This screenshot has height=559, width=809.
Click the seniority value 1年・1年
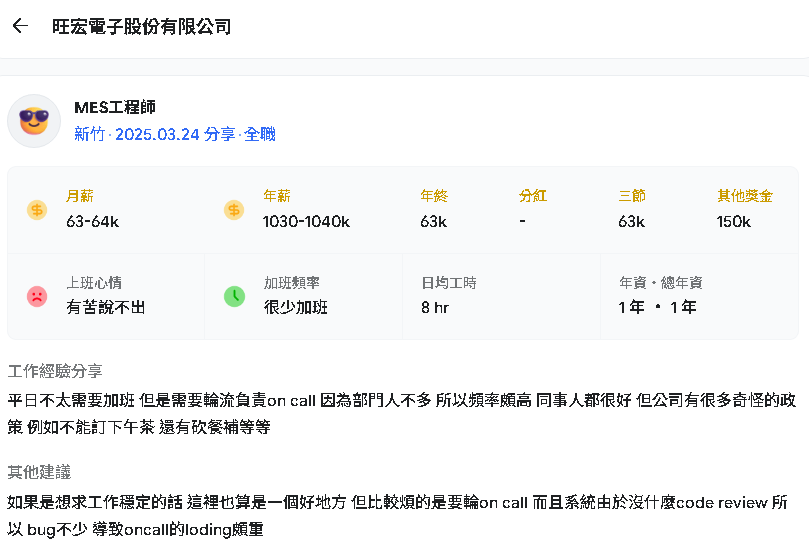point(658,307)
